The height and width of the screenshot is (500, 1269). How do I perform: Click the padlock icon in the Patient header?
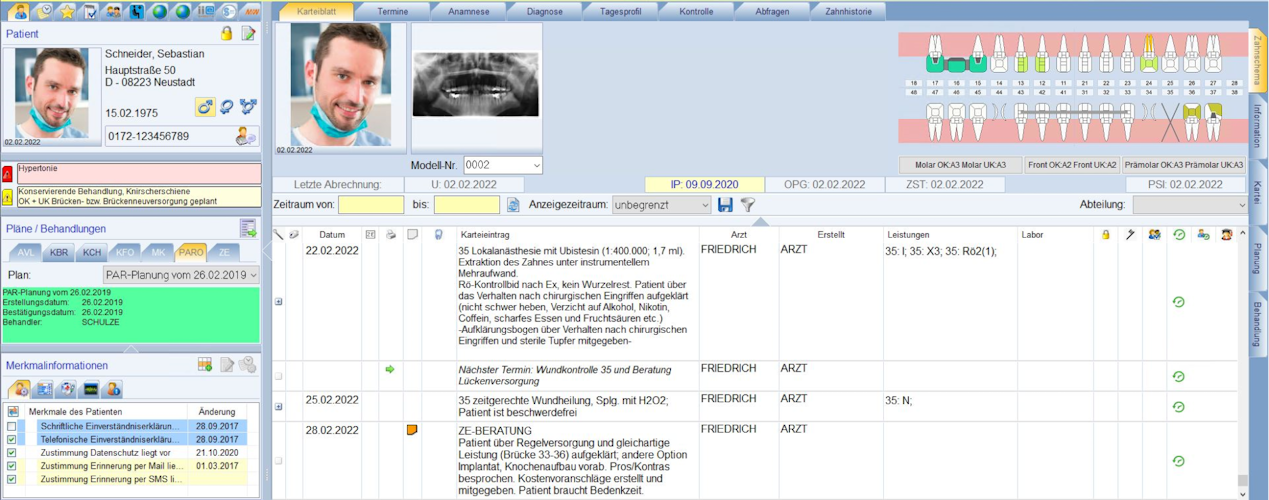226,34
